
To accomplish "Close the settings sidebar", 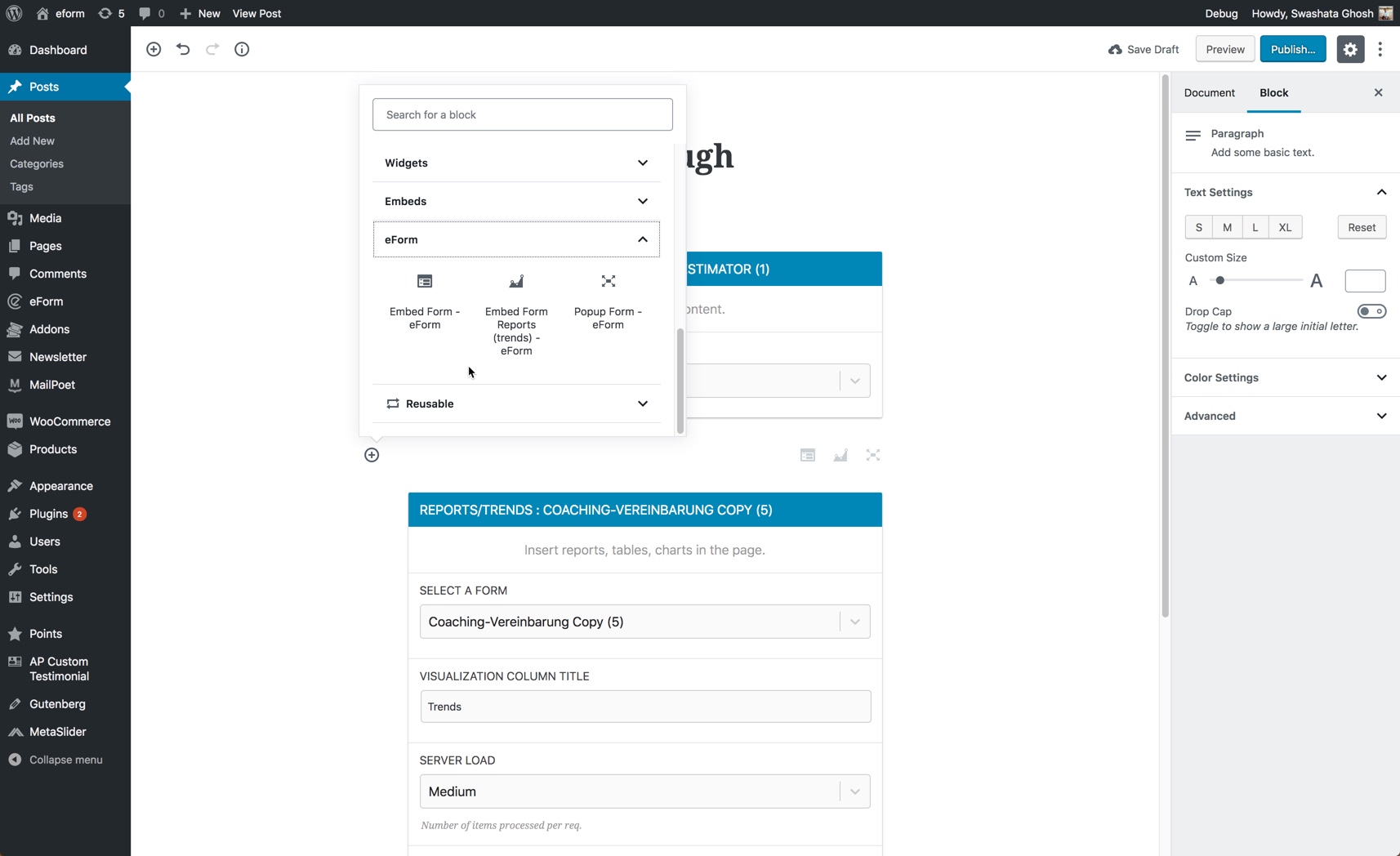I will pos(1378,92).
